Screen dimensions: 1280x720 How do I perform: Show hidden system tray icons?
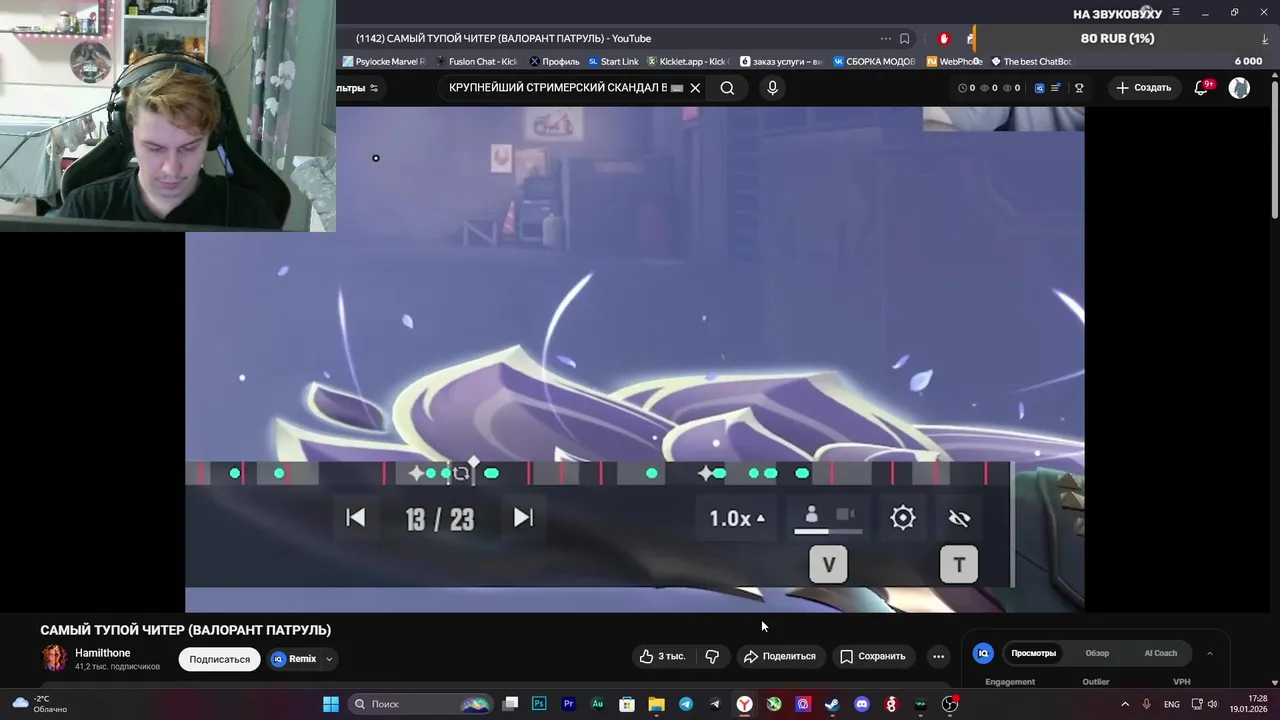1125,705
